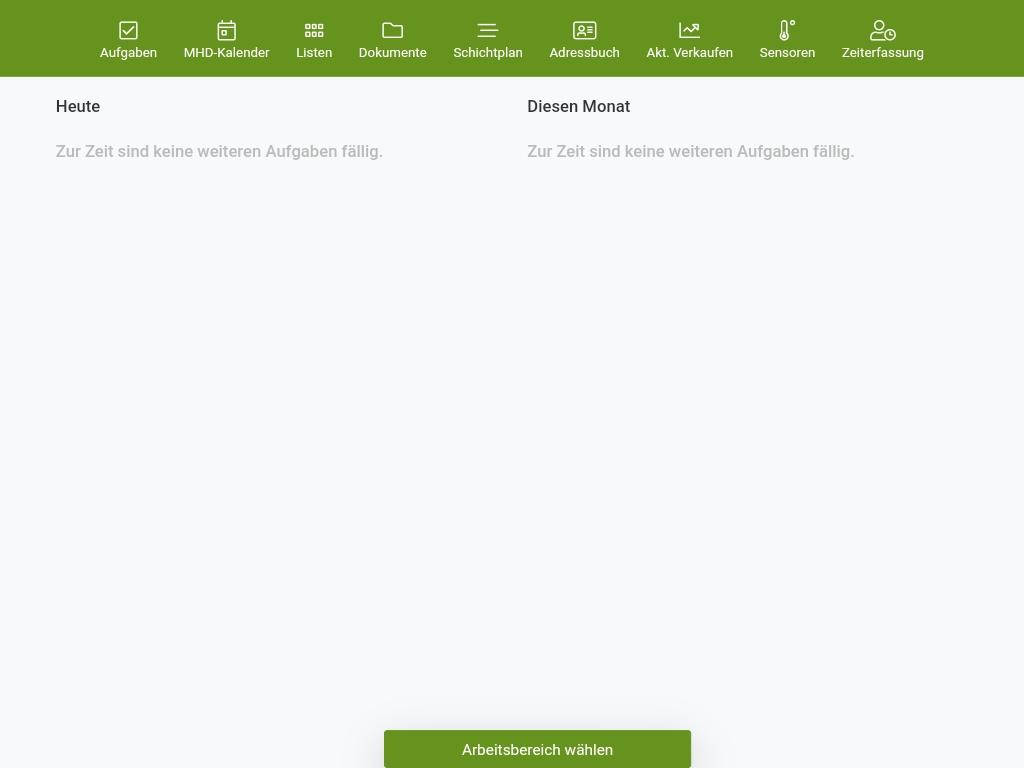Screen dimensions: 1024x768
Task: Click the Arbeitsbereich wählen button
Action: point(537,749)
